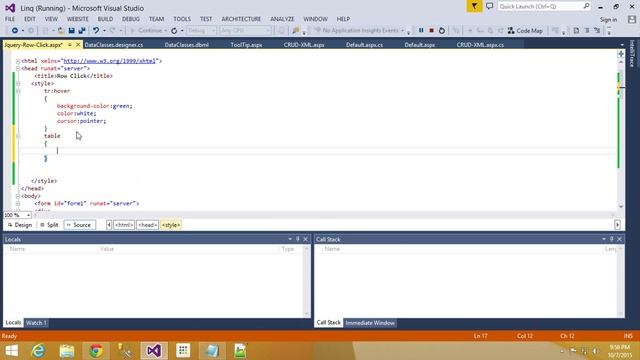Collapse the <html> element outline

click(18, 61)
